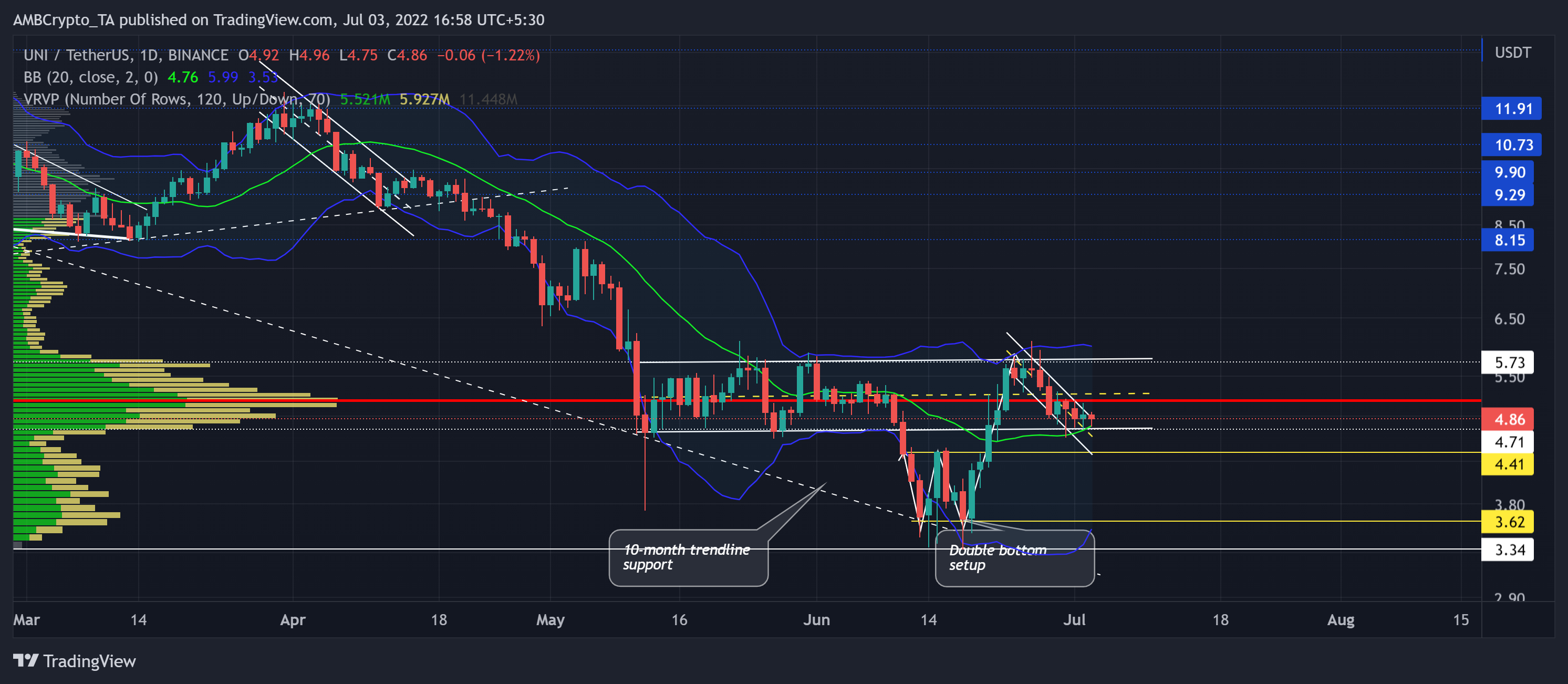
Task: Click the 3.34 support price label
Action: (x=1511, y=550)
